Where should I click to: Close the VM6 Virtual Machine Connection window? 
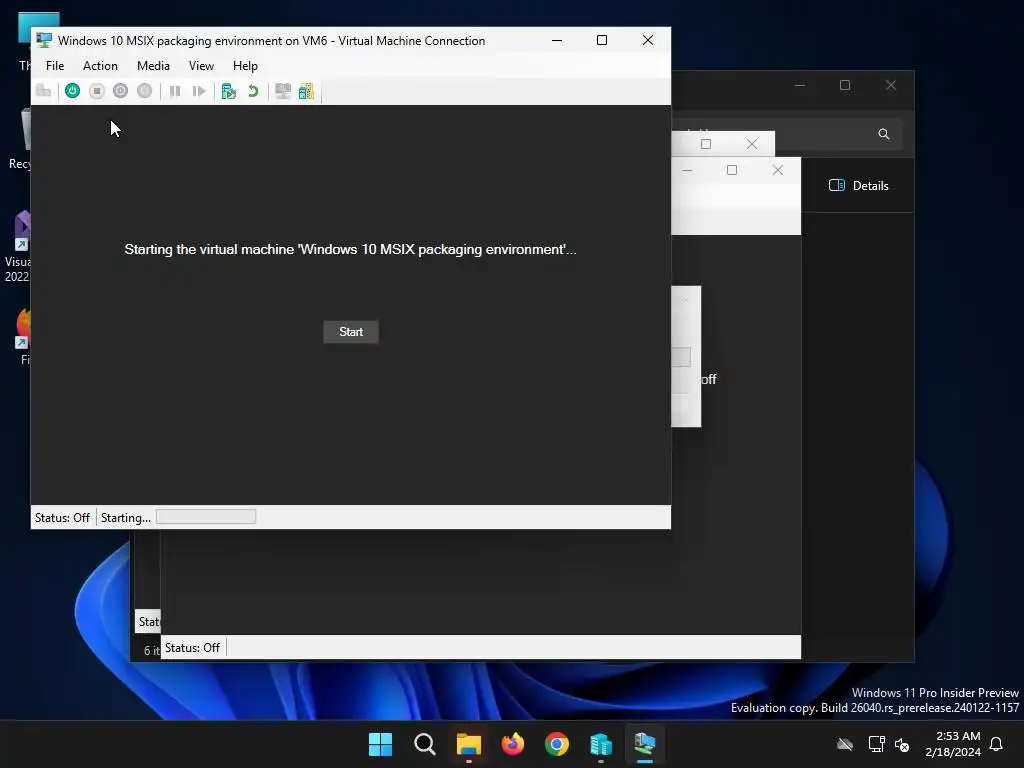(648, 40)
